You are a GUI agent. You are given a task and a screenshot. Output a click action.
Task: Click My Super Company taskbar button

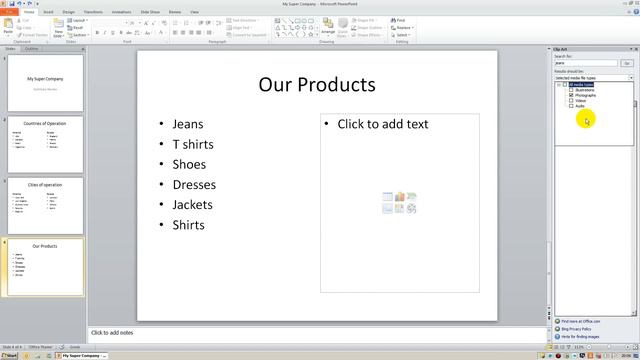coord(82,356)
